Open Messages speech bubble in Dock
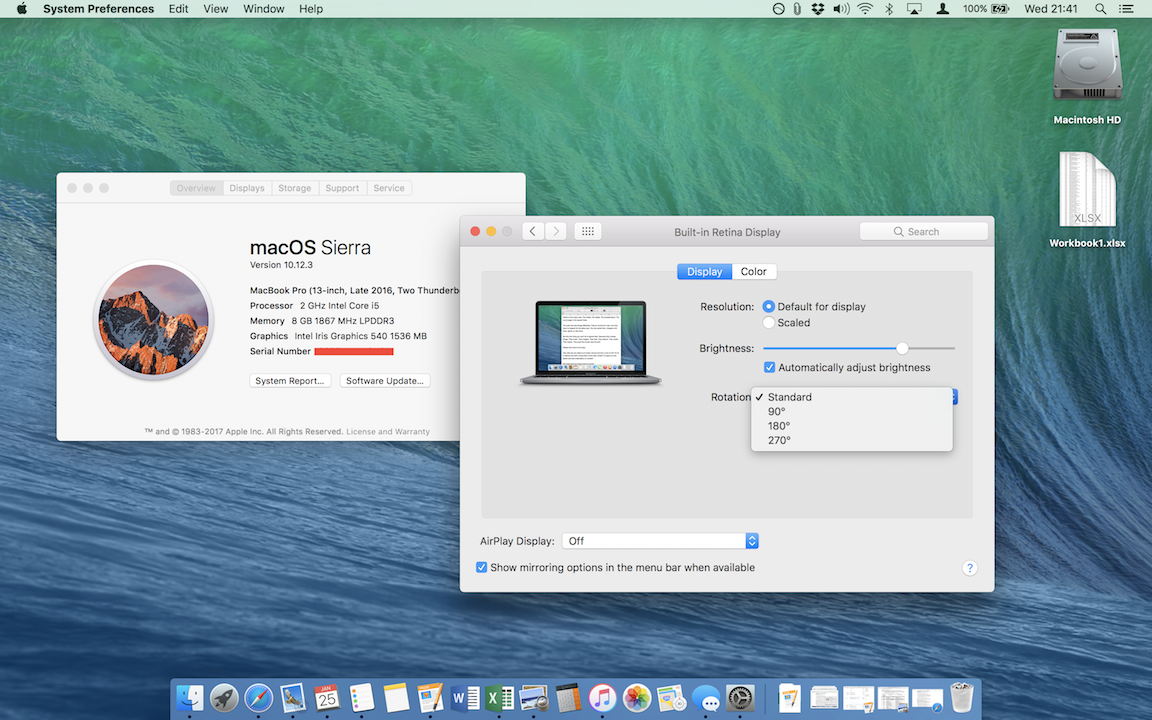This screenshot has width=1152, height=720. tap(706, 699)
